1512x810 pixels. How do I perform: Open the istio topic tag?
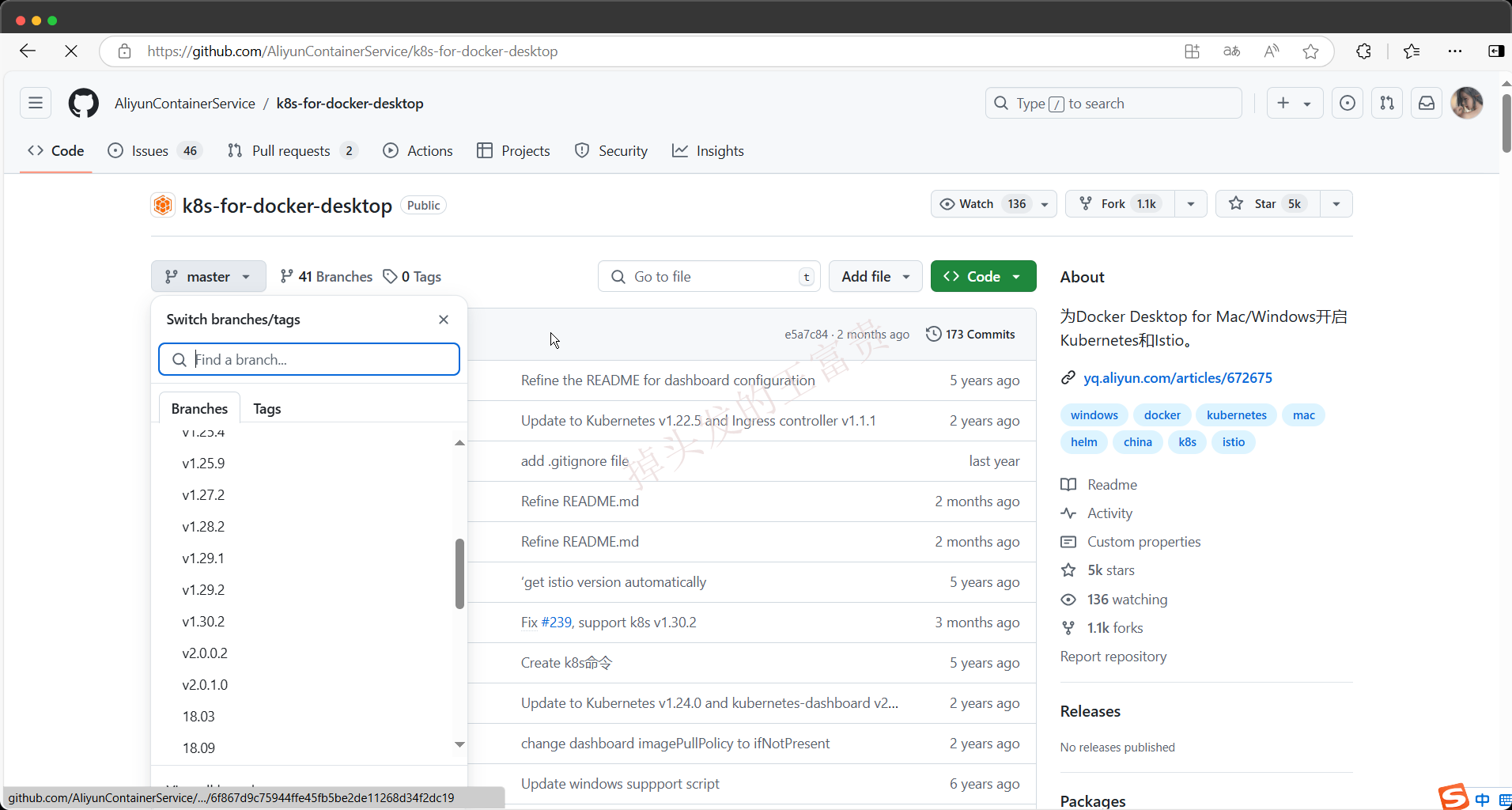[x=1234, y=442]
